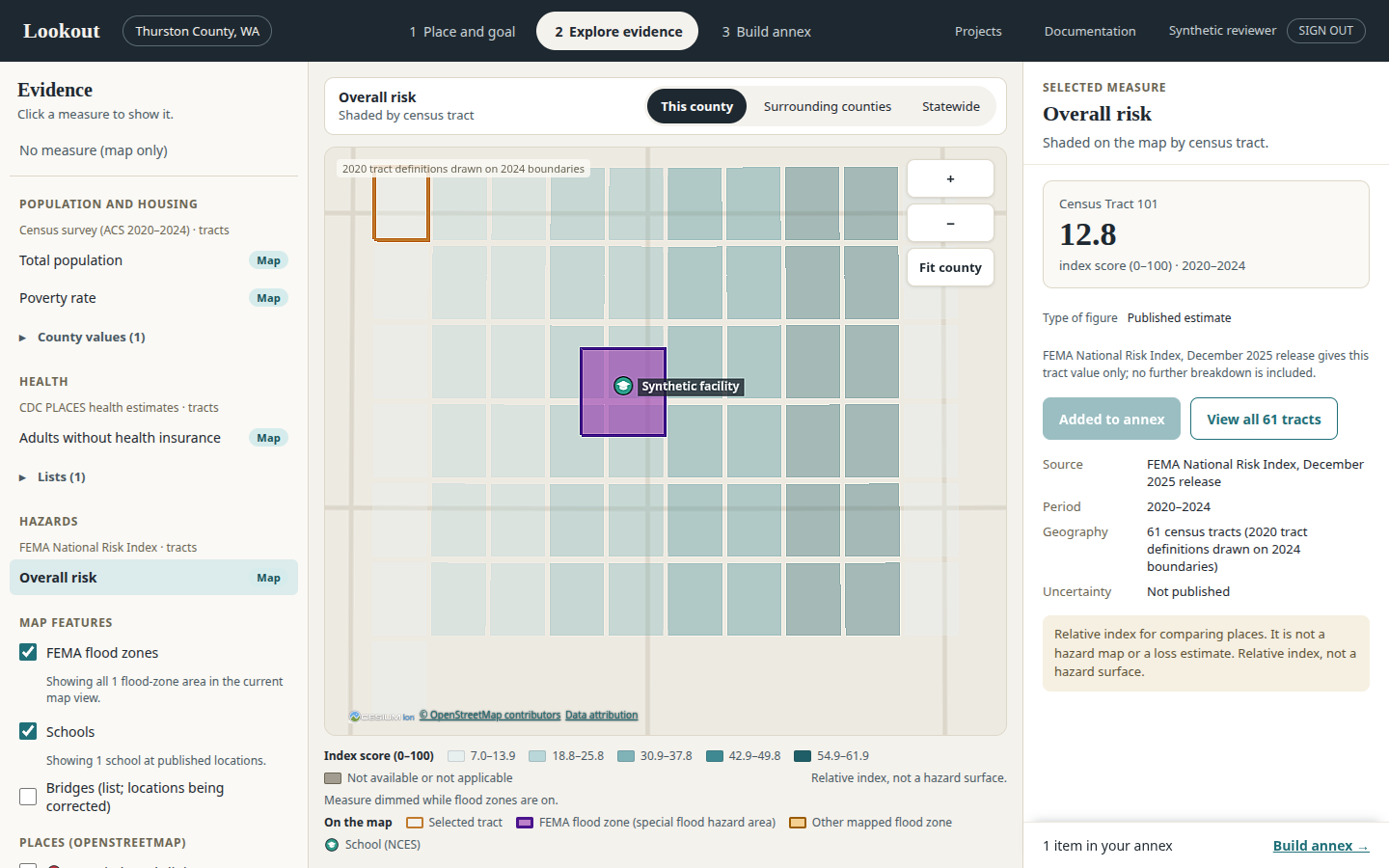
Task: Toggle the FEMA flood zones checkbox
Action: 28,652
